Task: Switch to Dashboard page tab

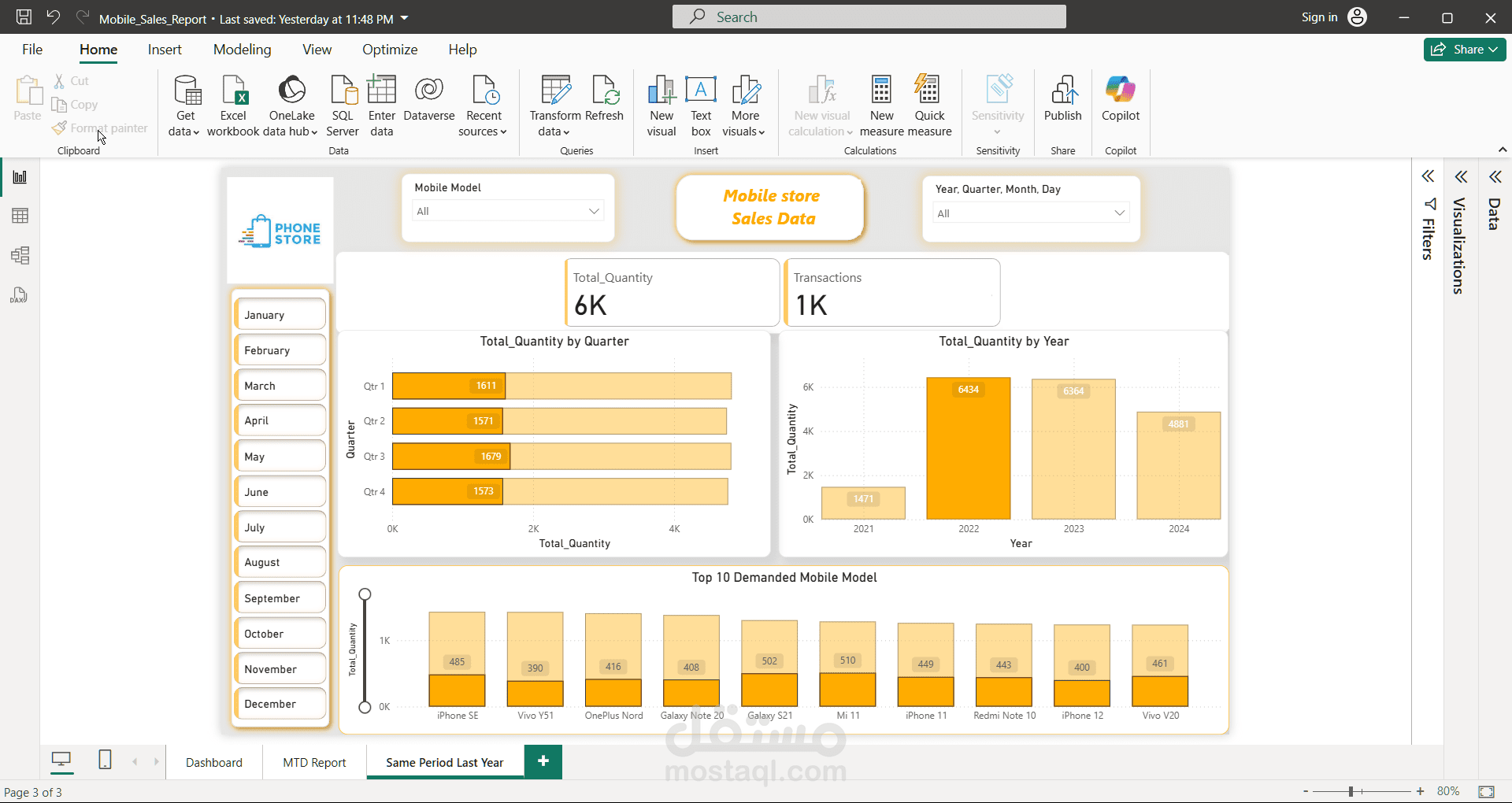Action: pos(214,762)
